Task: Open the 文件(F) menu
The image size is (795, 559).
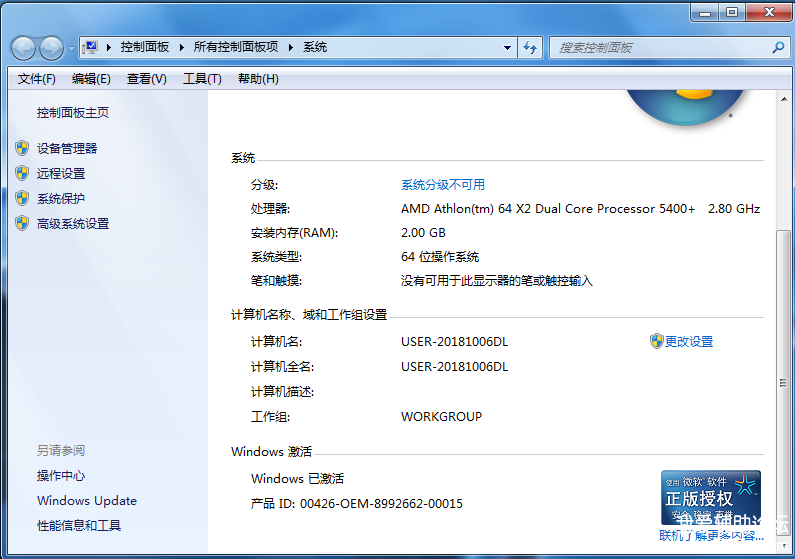Action: point(36,79)
